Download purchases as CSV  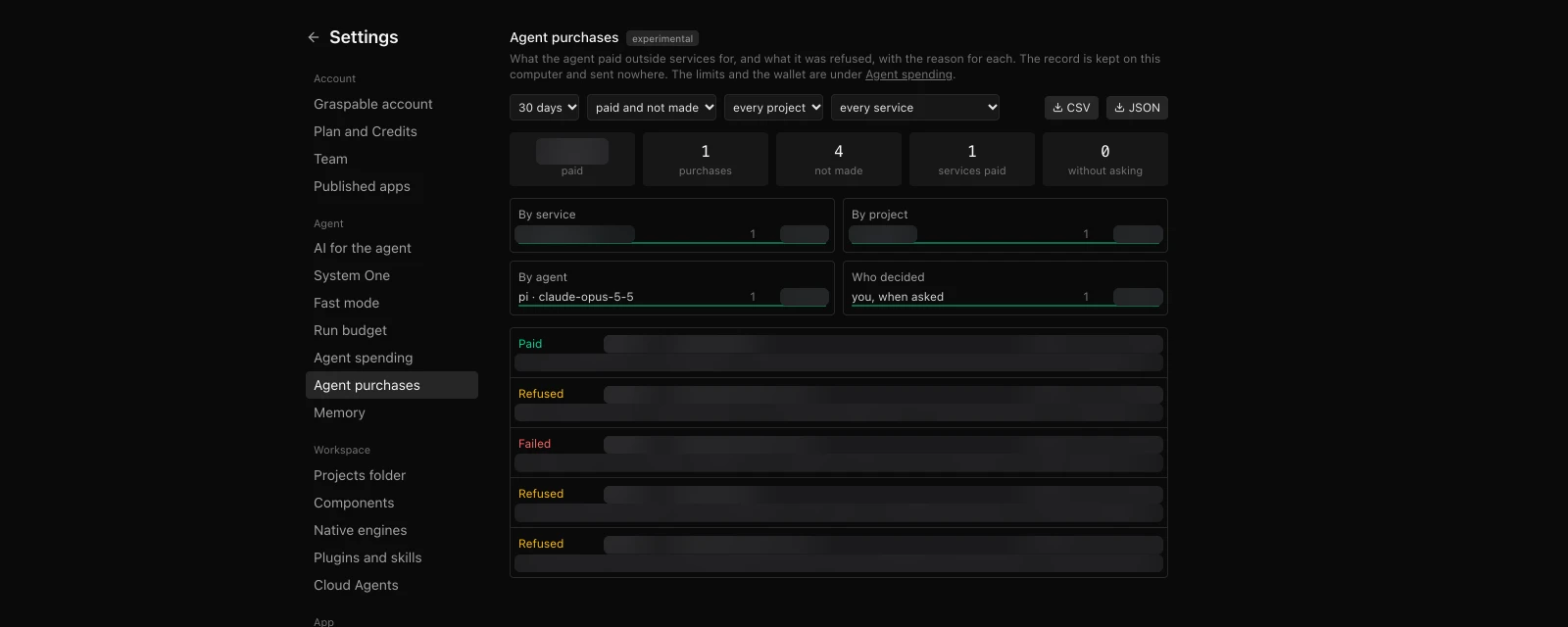[1071, 108]
